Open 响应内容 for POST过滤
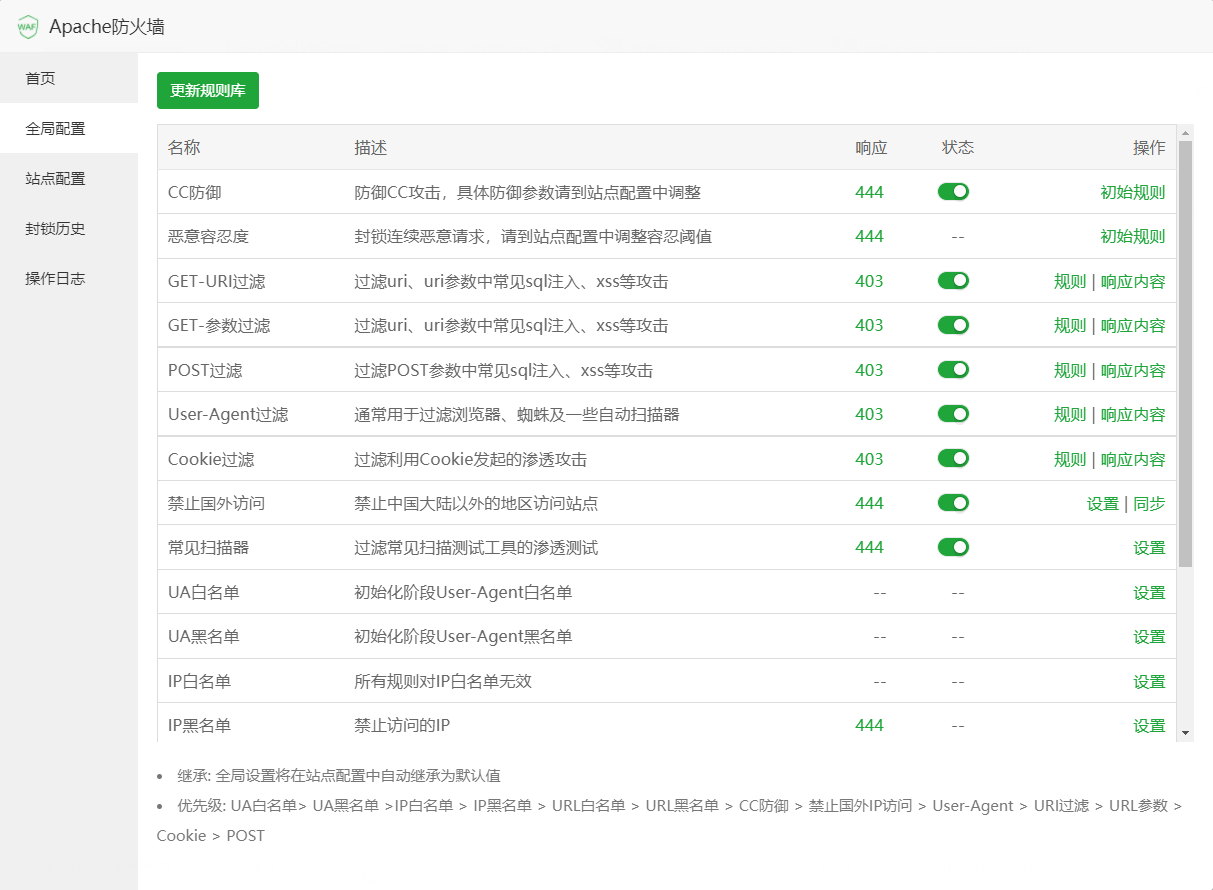The image size is (1213, 890). 1133,370
